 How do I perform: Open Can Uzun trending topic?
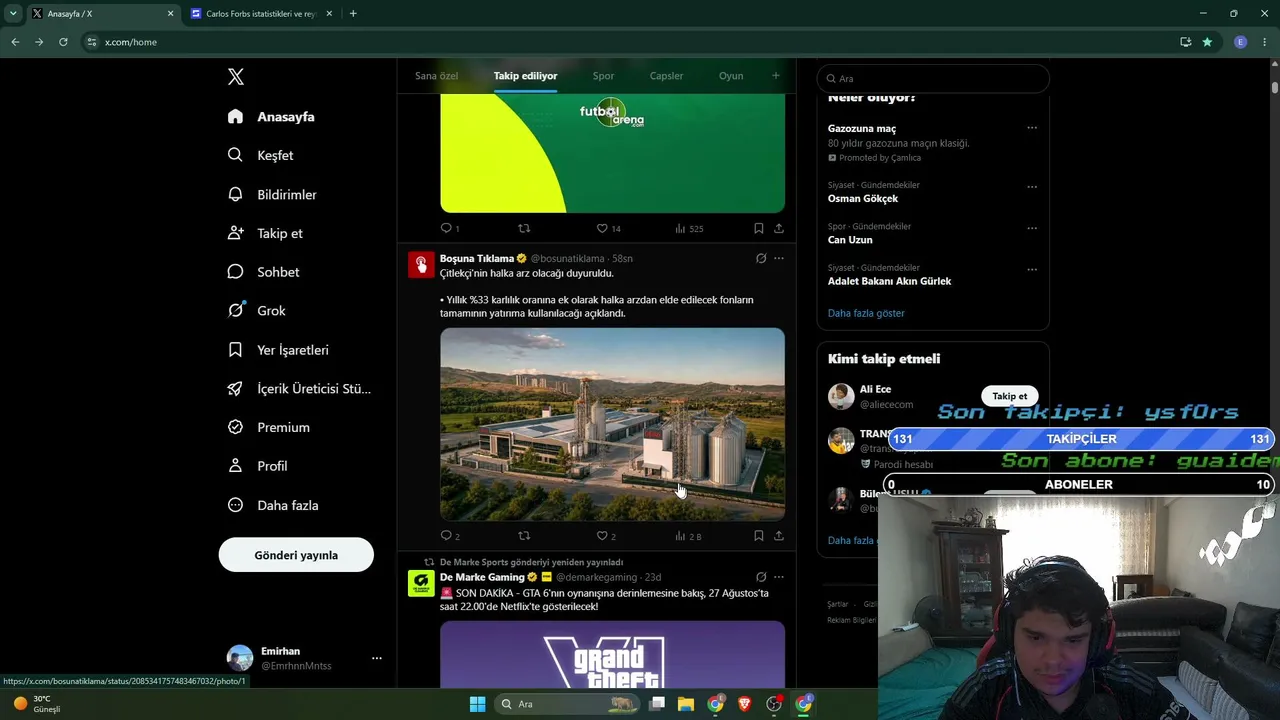point(850,240)
